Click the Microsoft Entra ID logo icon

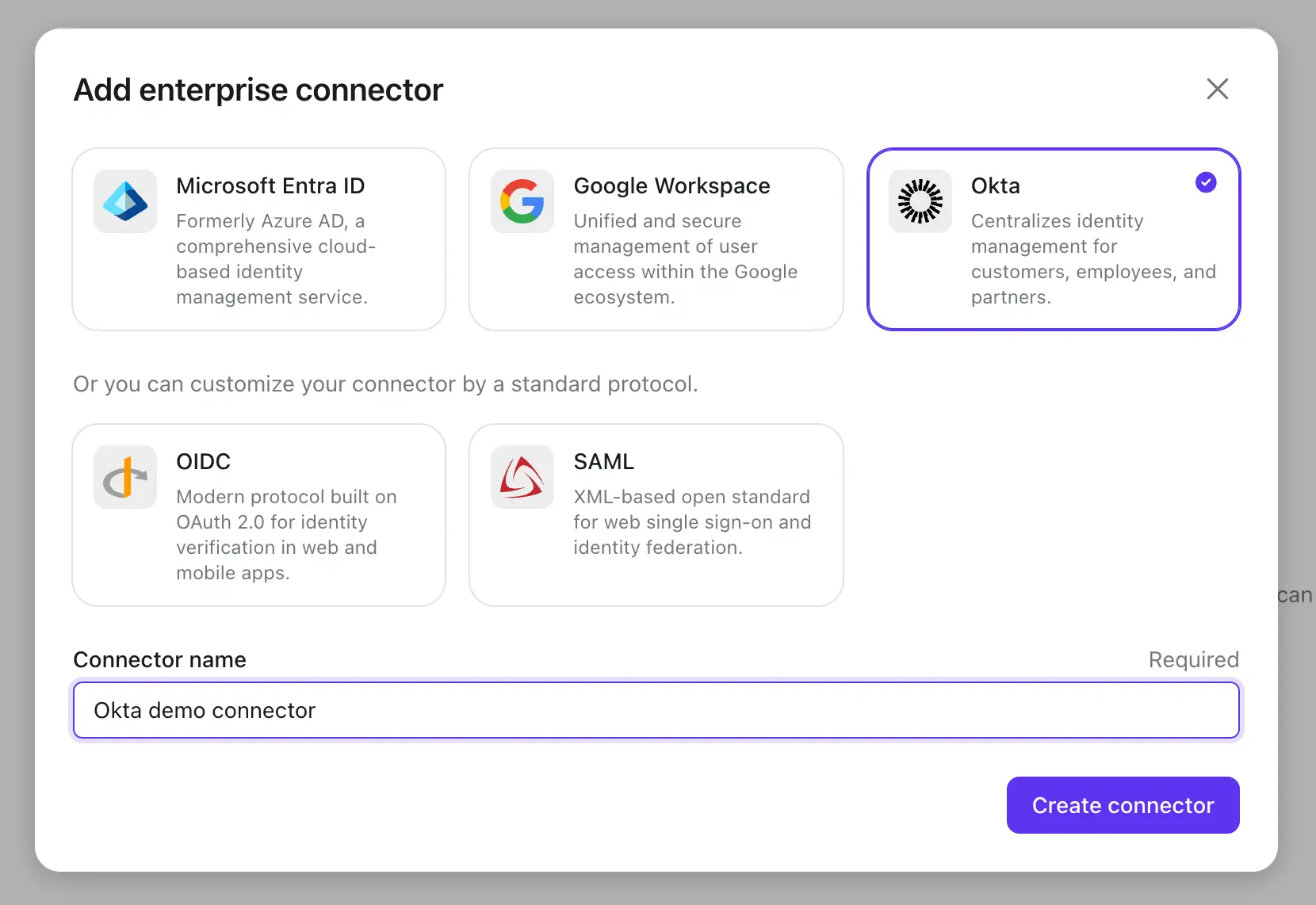pos(124,201)
